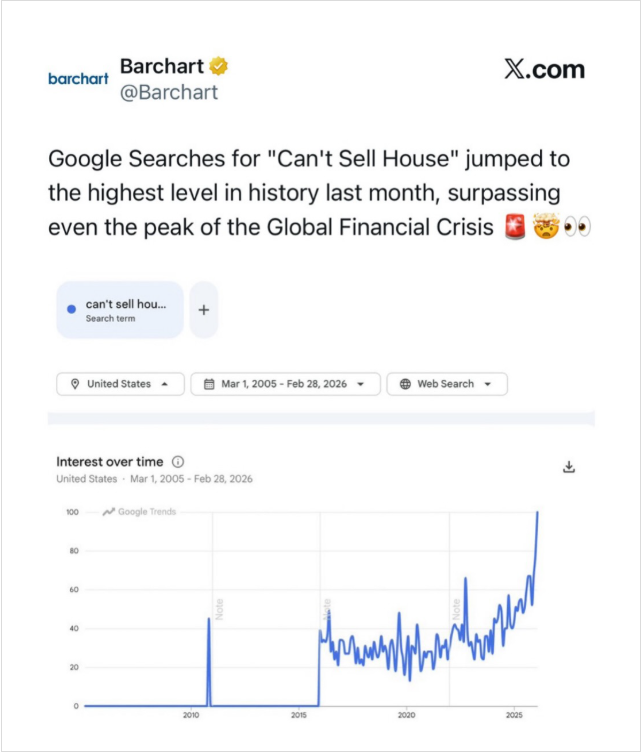Expand the United States dropdown arrow
The height and width of the screenshot is (752, 641).
(165, 384)
